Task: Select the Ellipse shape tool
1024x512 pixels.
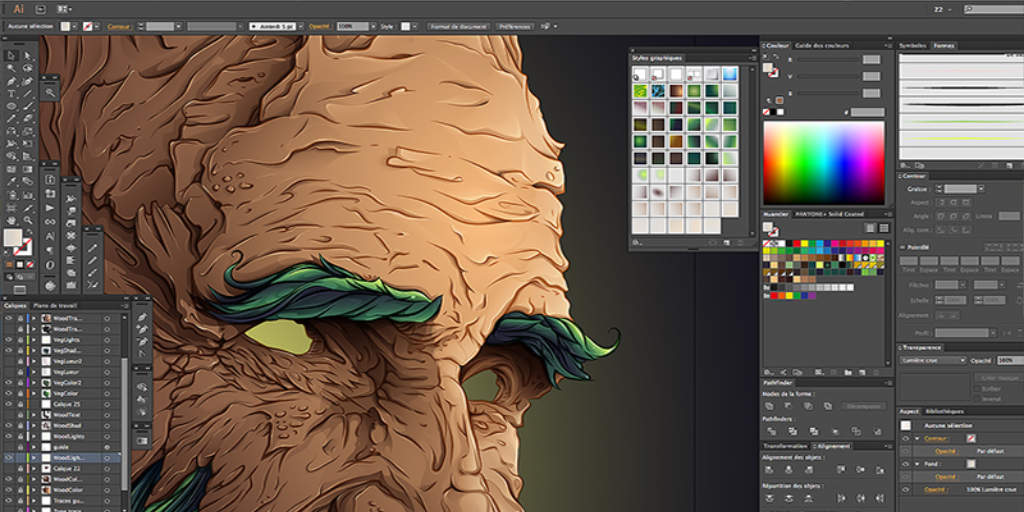Action: (11, 106)
